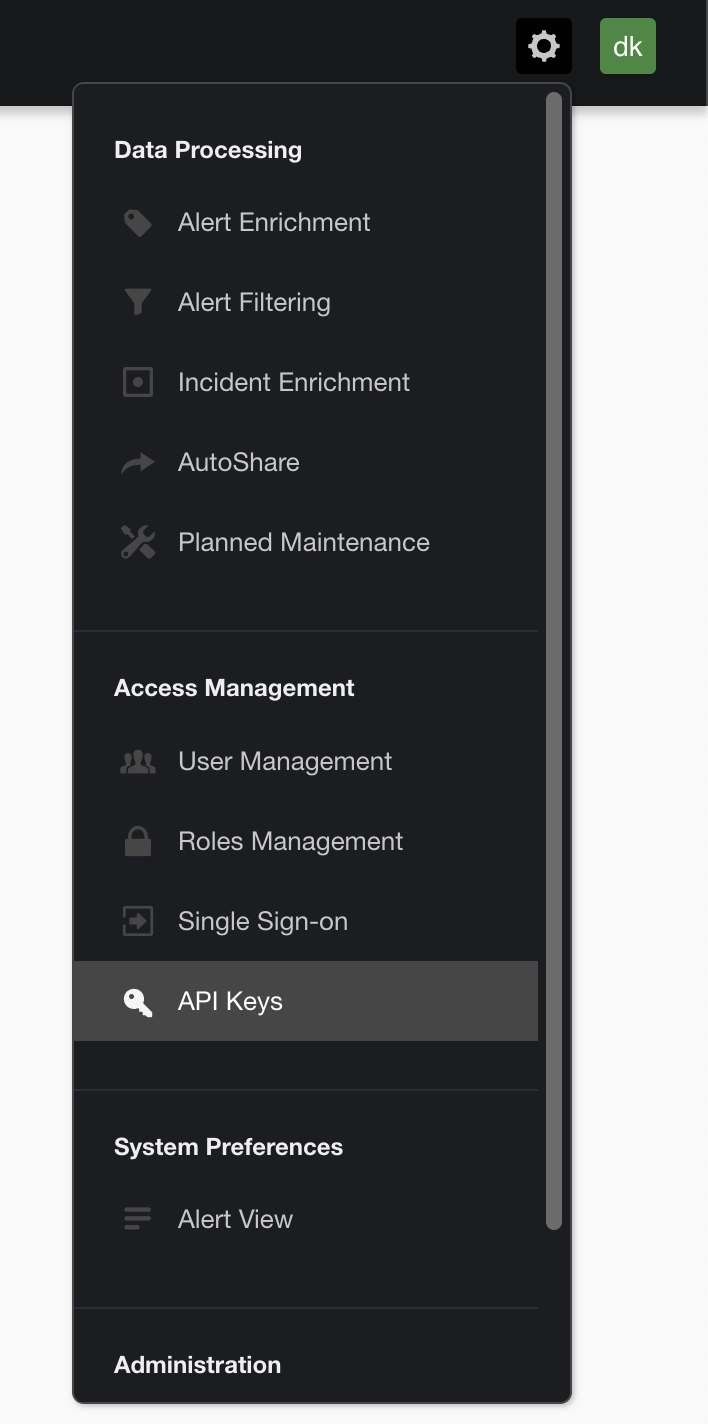
Task: Select the wrench icon for Planned Maintenance
Action: pyautogui.click(x=137, y=542)
